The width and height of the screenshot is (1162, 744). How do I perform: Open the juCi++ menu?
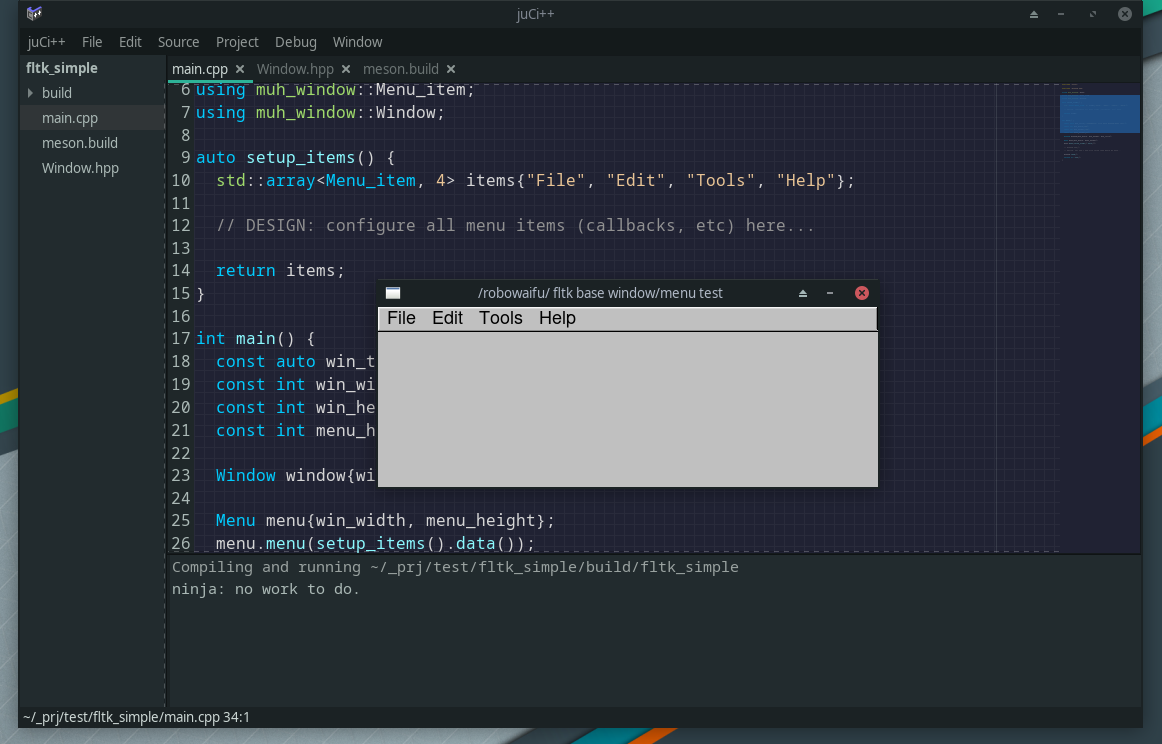[x=46, y=42]
